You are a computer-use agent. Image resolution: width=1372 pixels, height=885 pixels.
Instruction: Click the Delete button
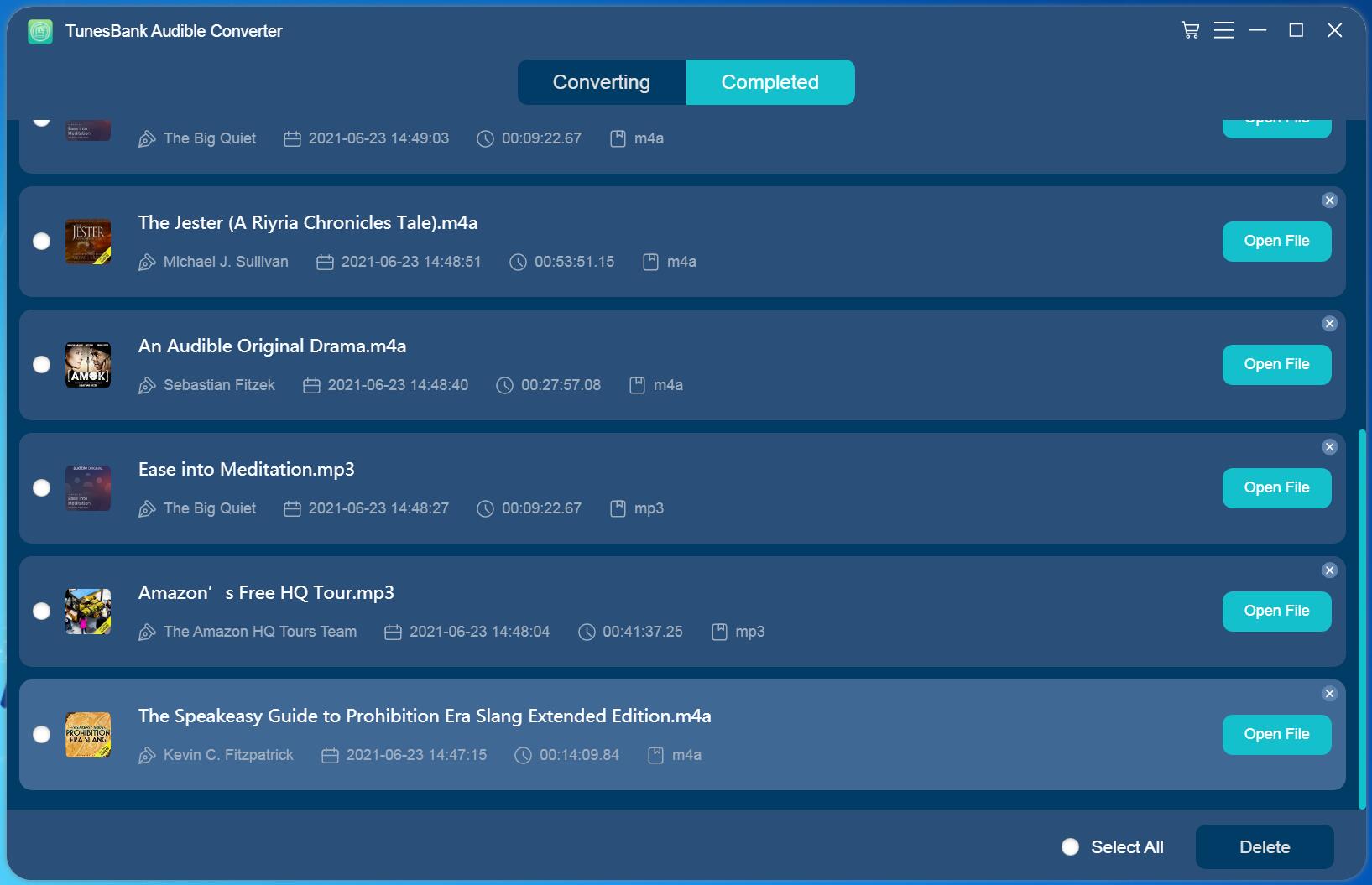(x=1265, y=847)
